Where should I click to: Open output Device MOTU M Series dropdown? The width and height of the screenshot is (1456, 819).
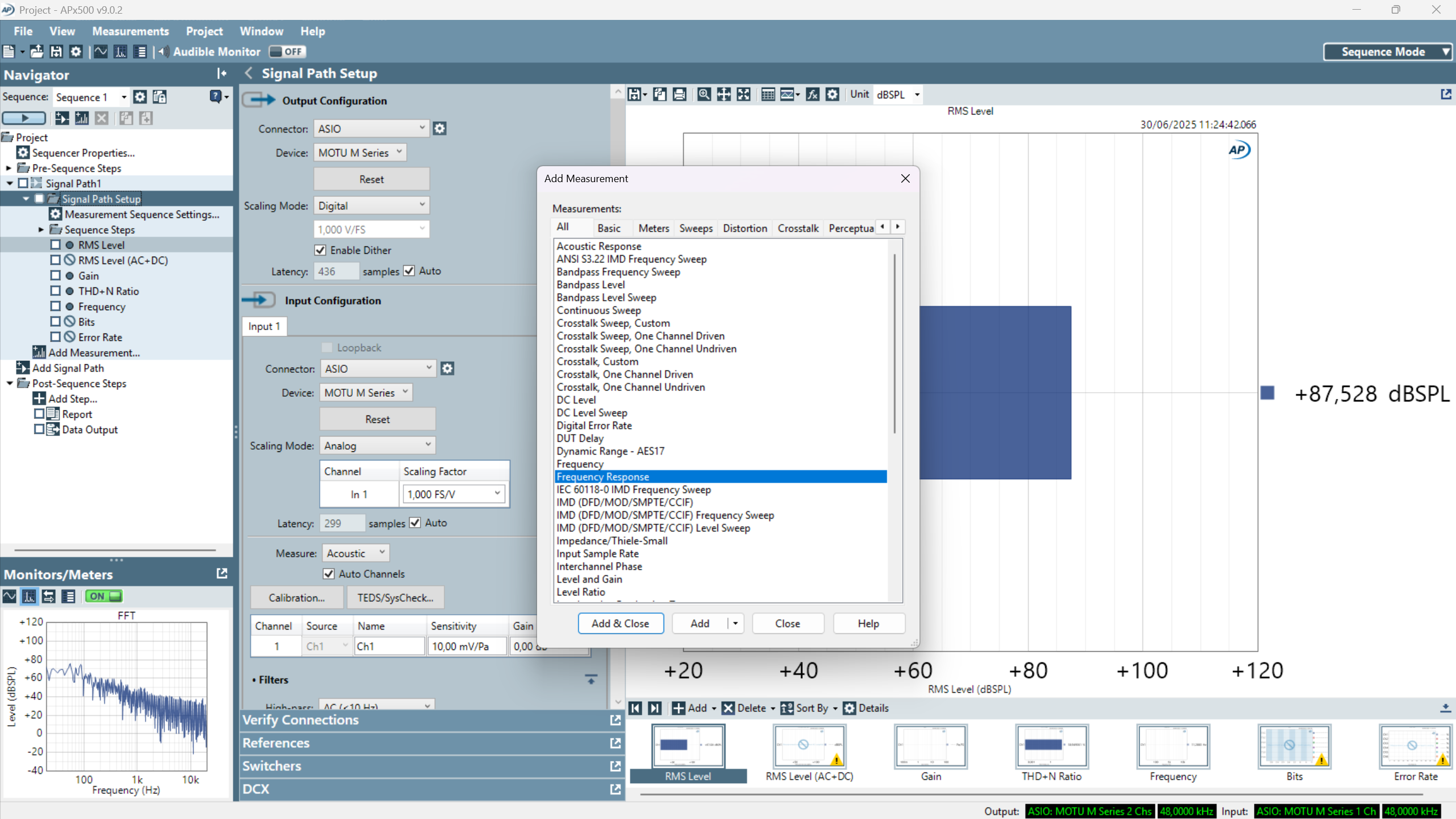tap(360, 153)
